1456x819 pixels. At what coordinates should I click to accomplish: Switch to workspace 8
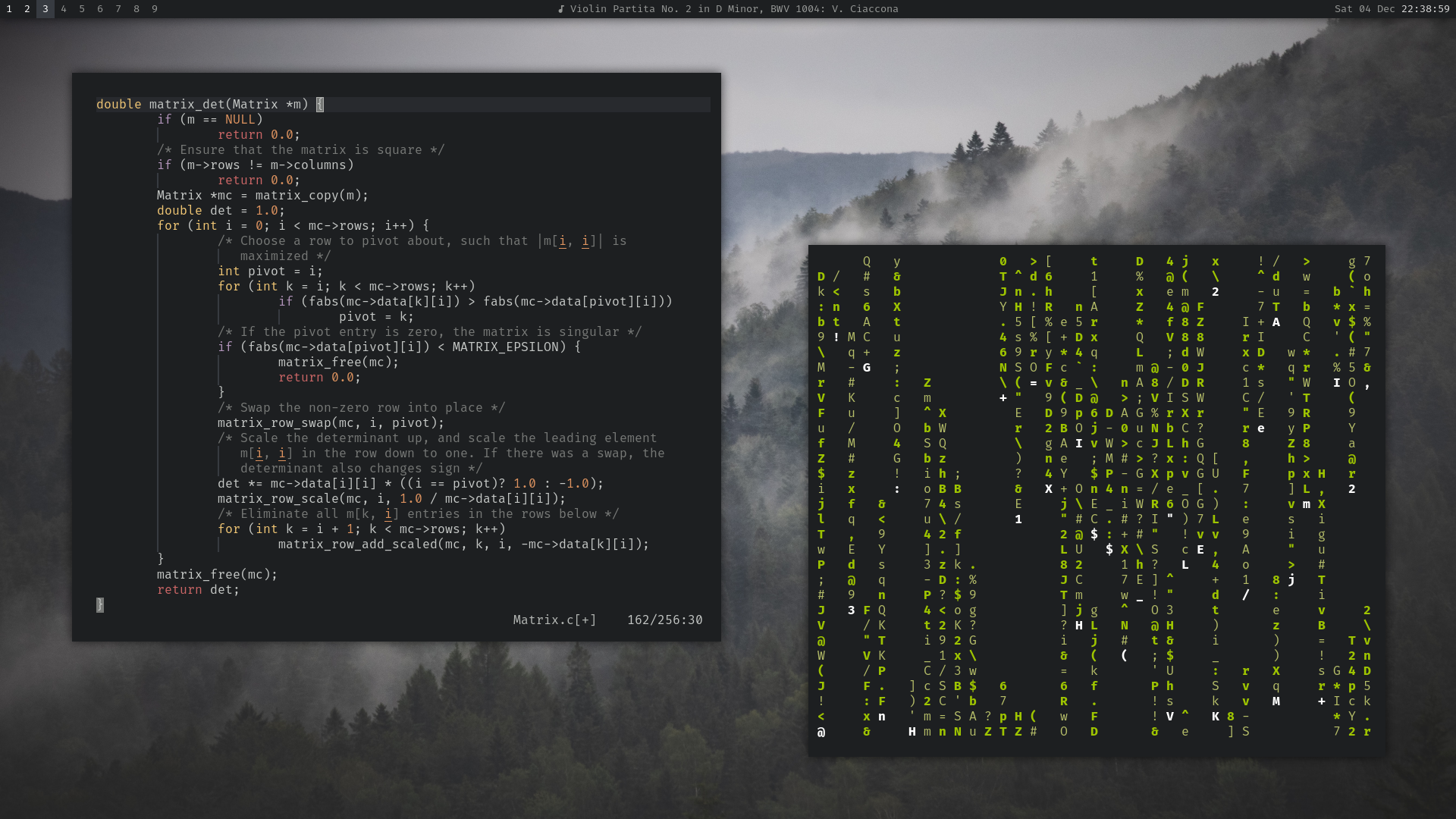coord(136,9)
